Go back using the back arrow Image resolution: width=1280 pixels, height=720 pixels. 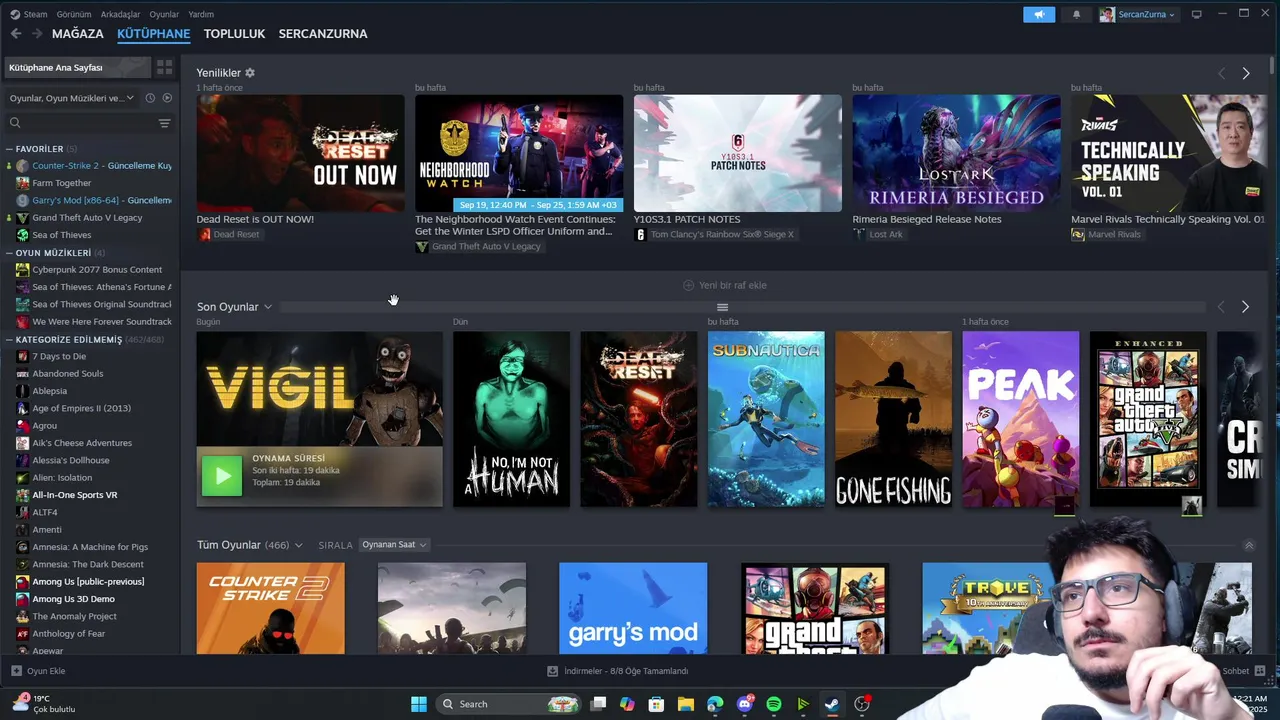16,34
